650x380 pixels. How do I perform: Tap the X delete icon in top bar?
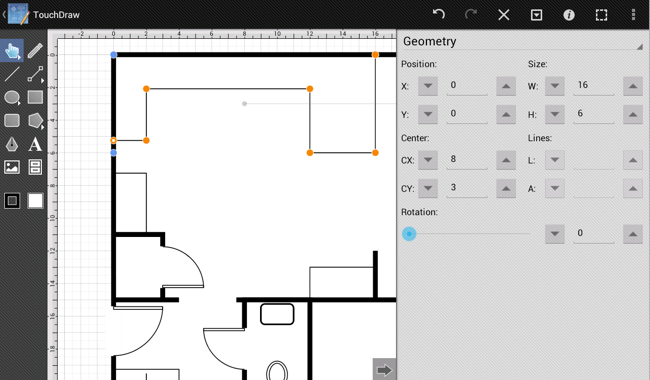[504, 15]
